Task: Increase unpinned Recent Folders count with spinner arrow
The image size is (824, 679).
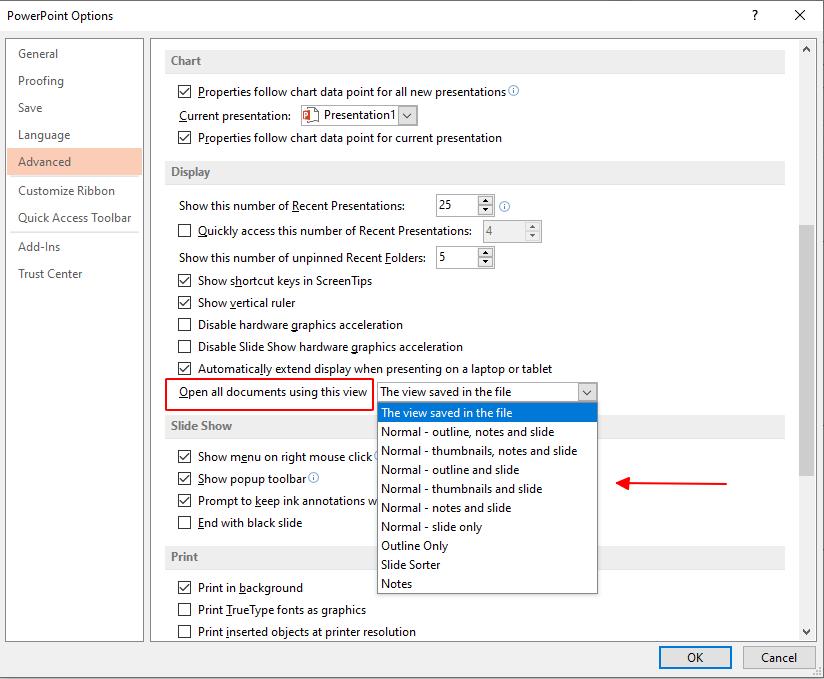Action: (485, 252)
